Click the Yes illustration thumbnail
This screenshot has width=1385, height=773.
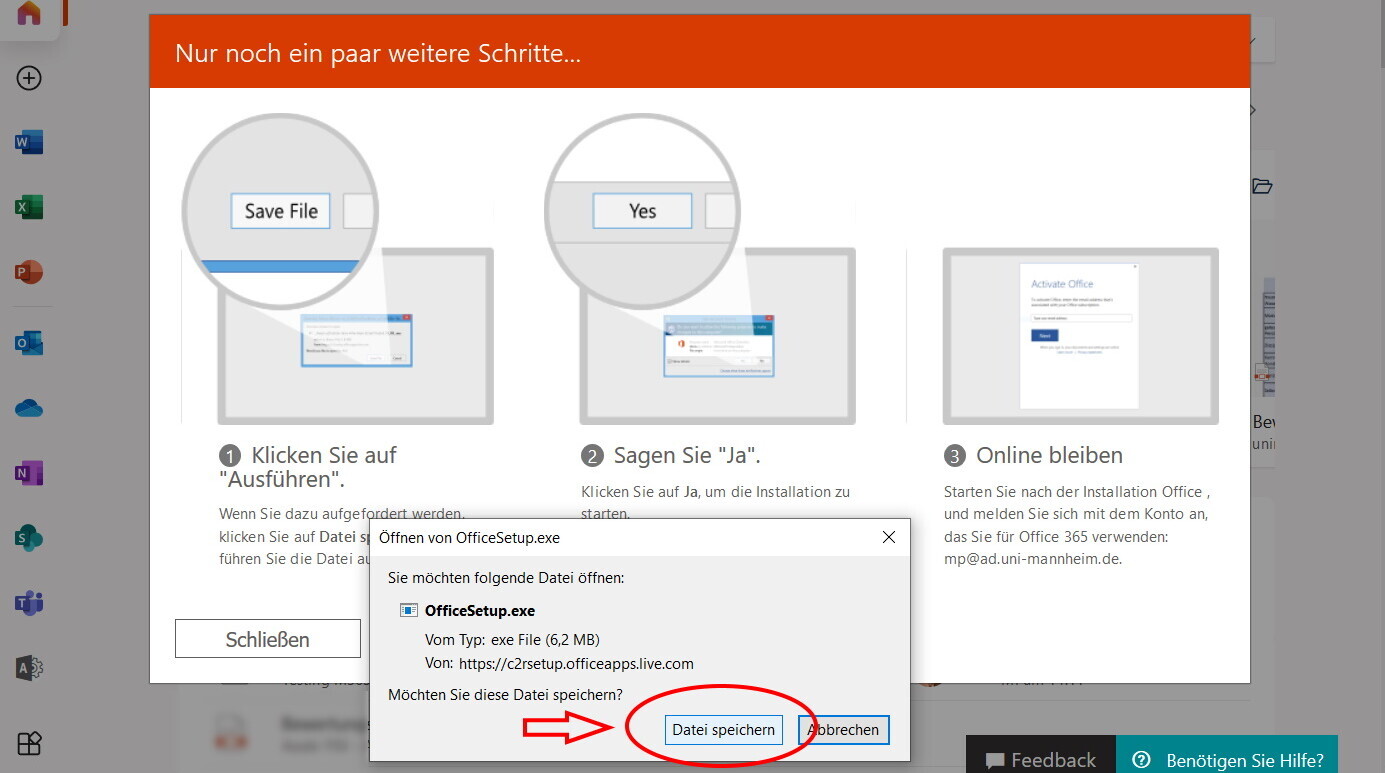tap(700, 270)
